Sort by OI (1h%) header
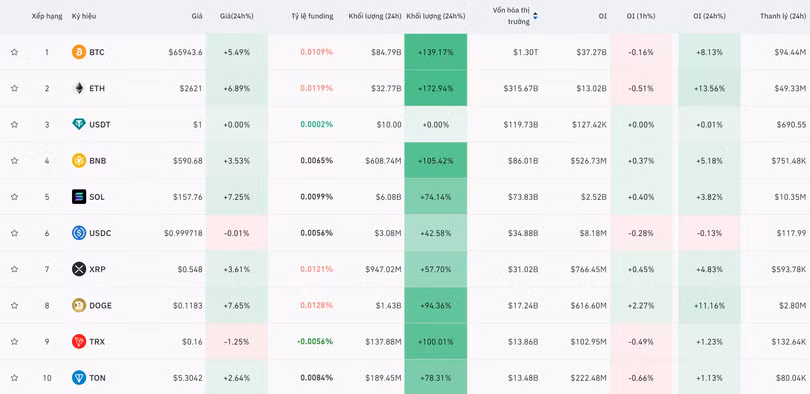 coord(641,16)
